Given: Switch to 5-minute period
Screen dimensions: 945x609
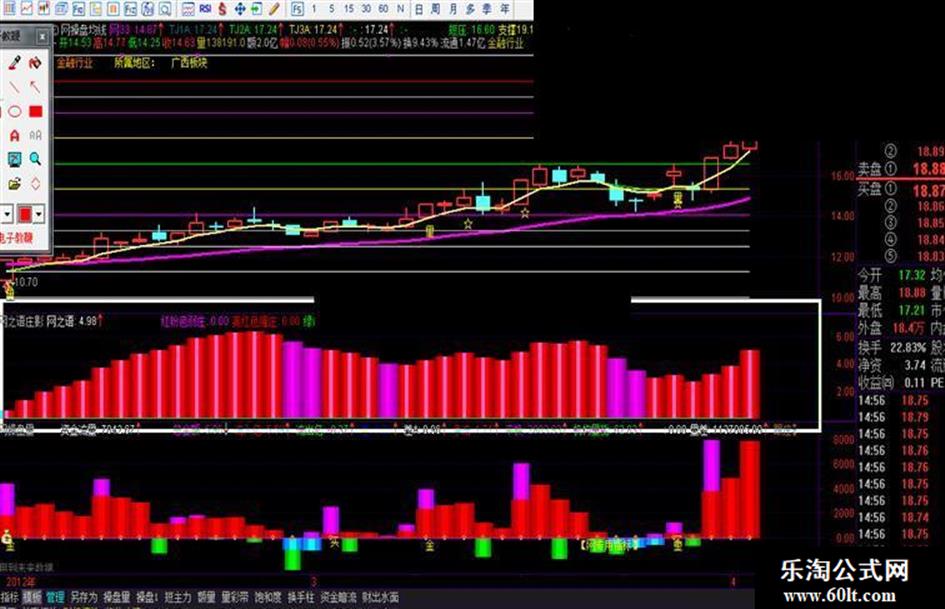Looking at the screenshot, I should click(x=331, y=8).
